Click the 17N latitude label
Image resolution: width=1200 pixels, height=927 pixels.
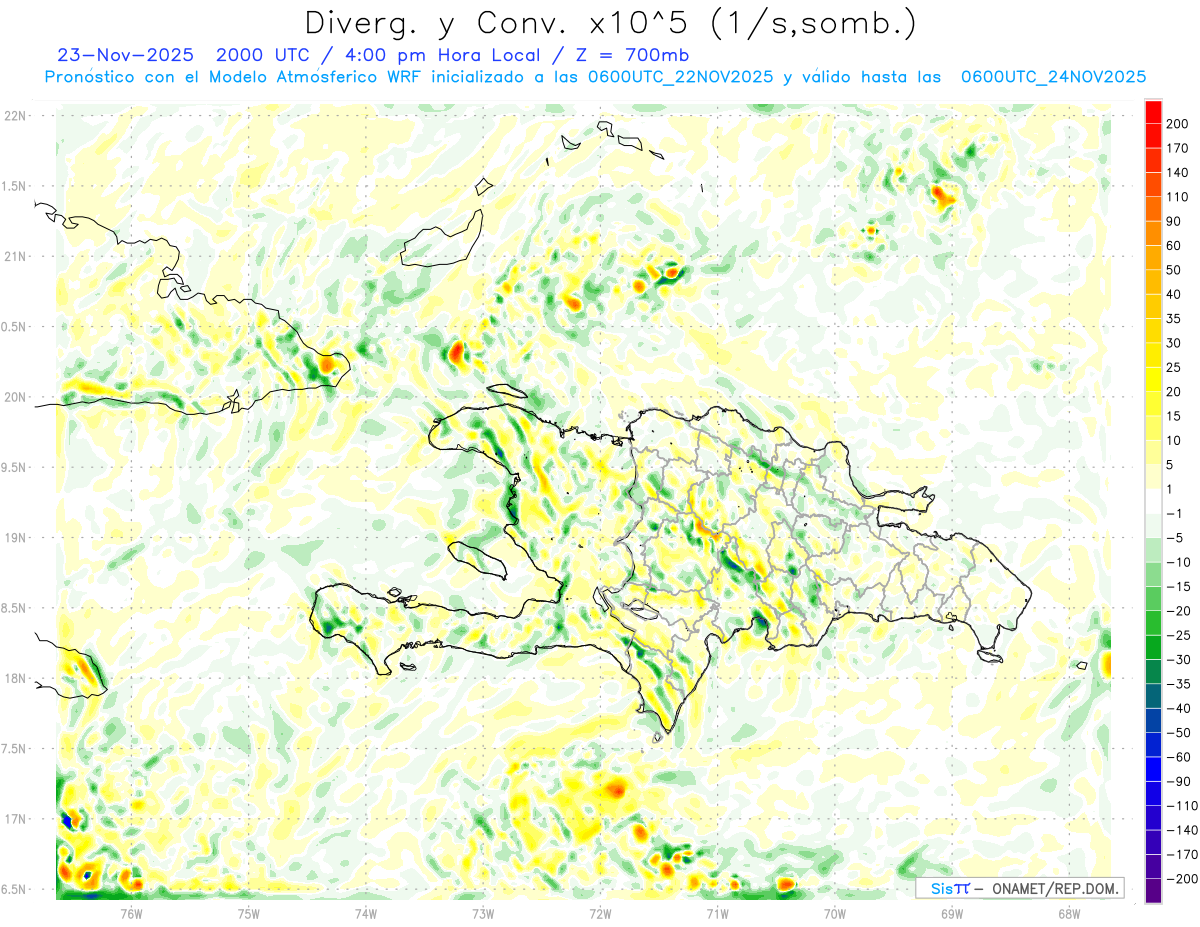pos(15,819)
